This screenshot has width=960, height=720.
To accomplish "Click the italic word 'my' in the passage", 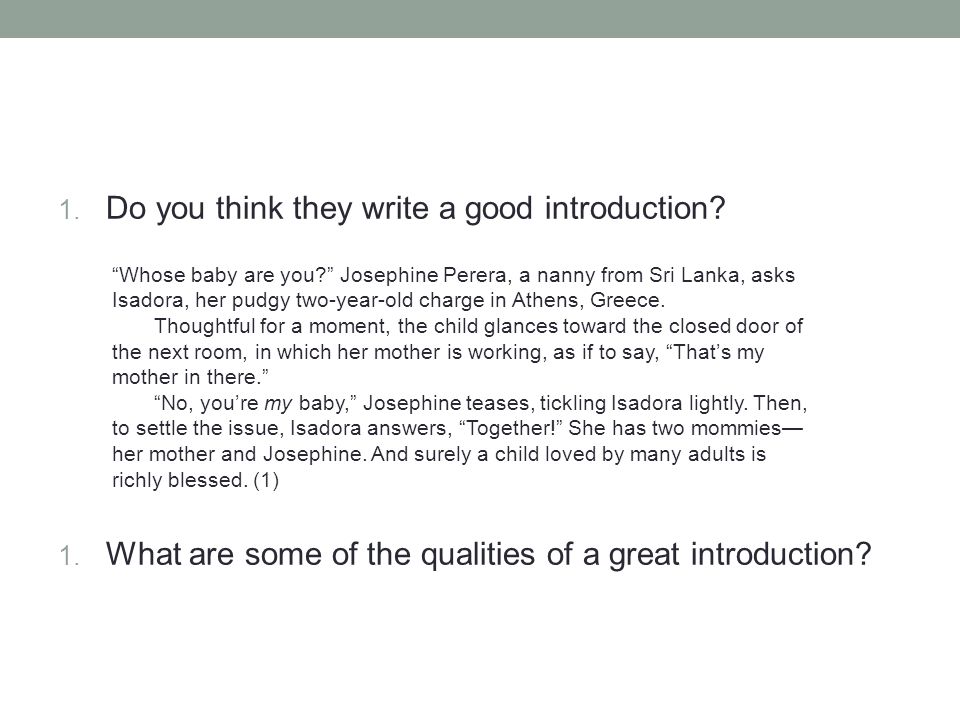I will pyautogui.click(x=278, y=404).
